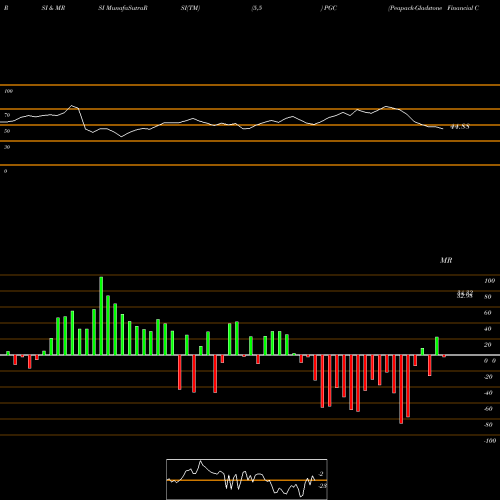Click the overlapping '34.32 / 32.98' value label
This screenshot has height=500, width=500.
465,294
